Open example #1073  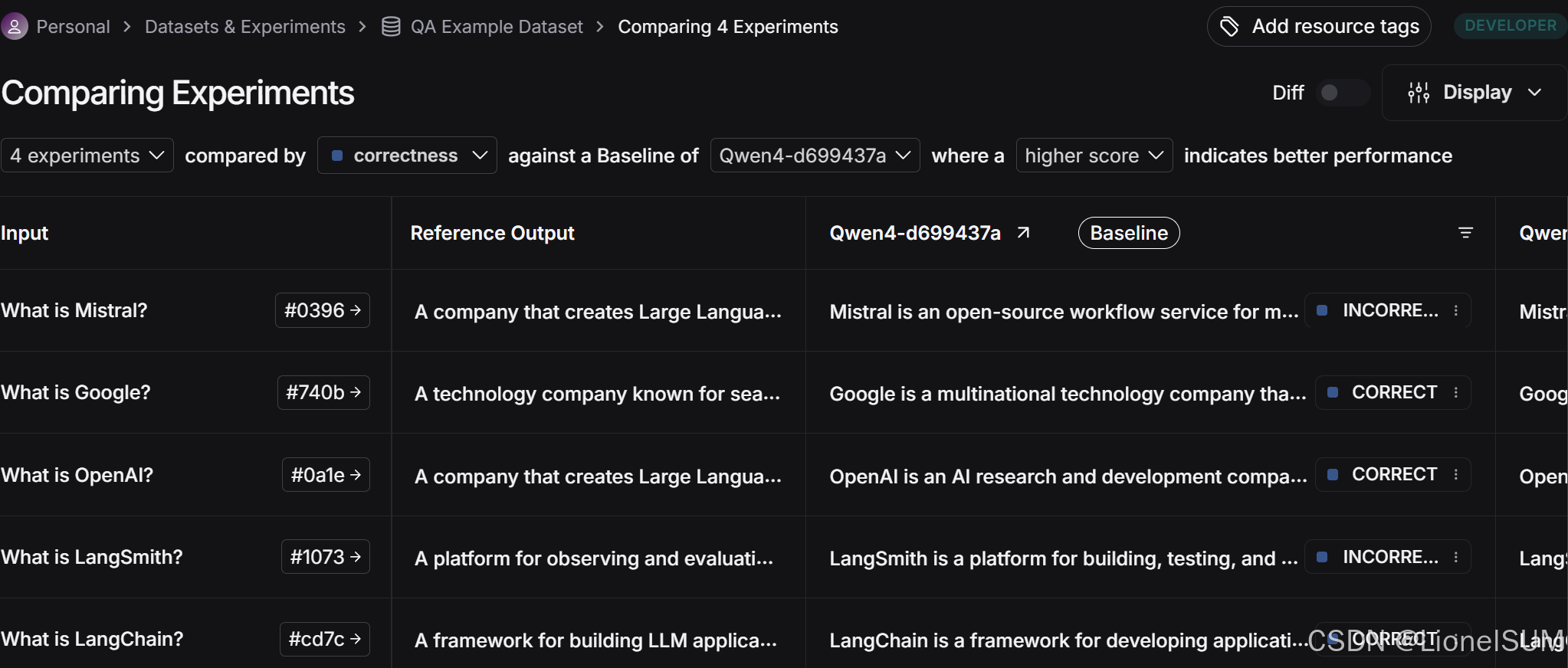(x=326, y=557)
